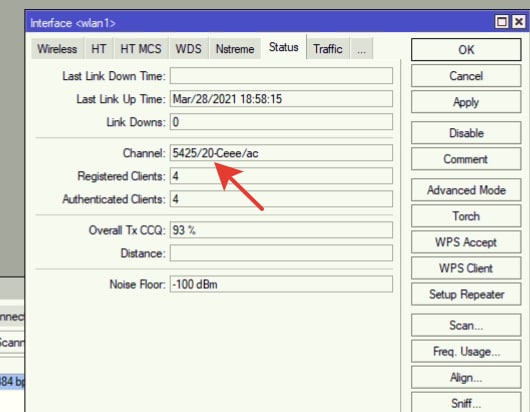Go to the WDS tab
The height and width of the screenshot is (412, 530).
pos(188,49)
